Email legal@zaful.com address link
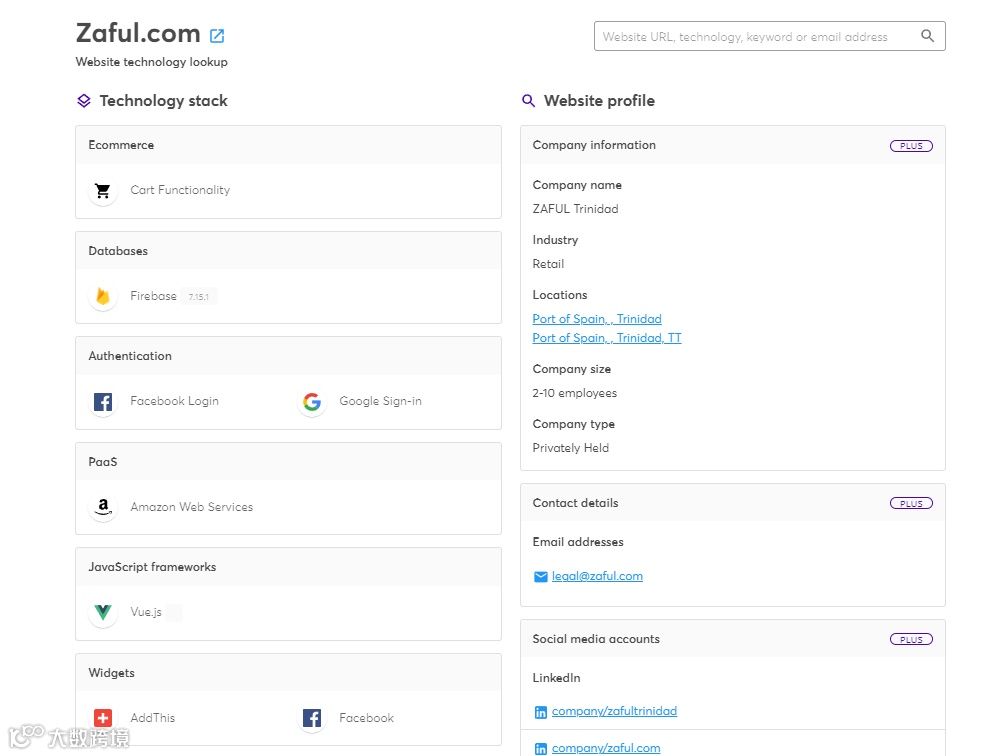 [597, 576]
